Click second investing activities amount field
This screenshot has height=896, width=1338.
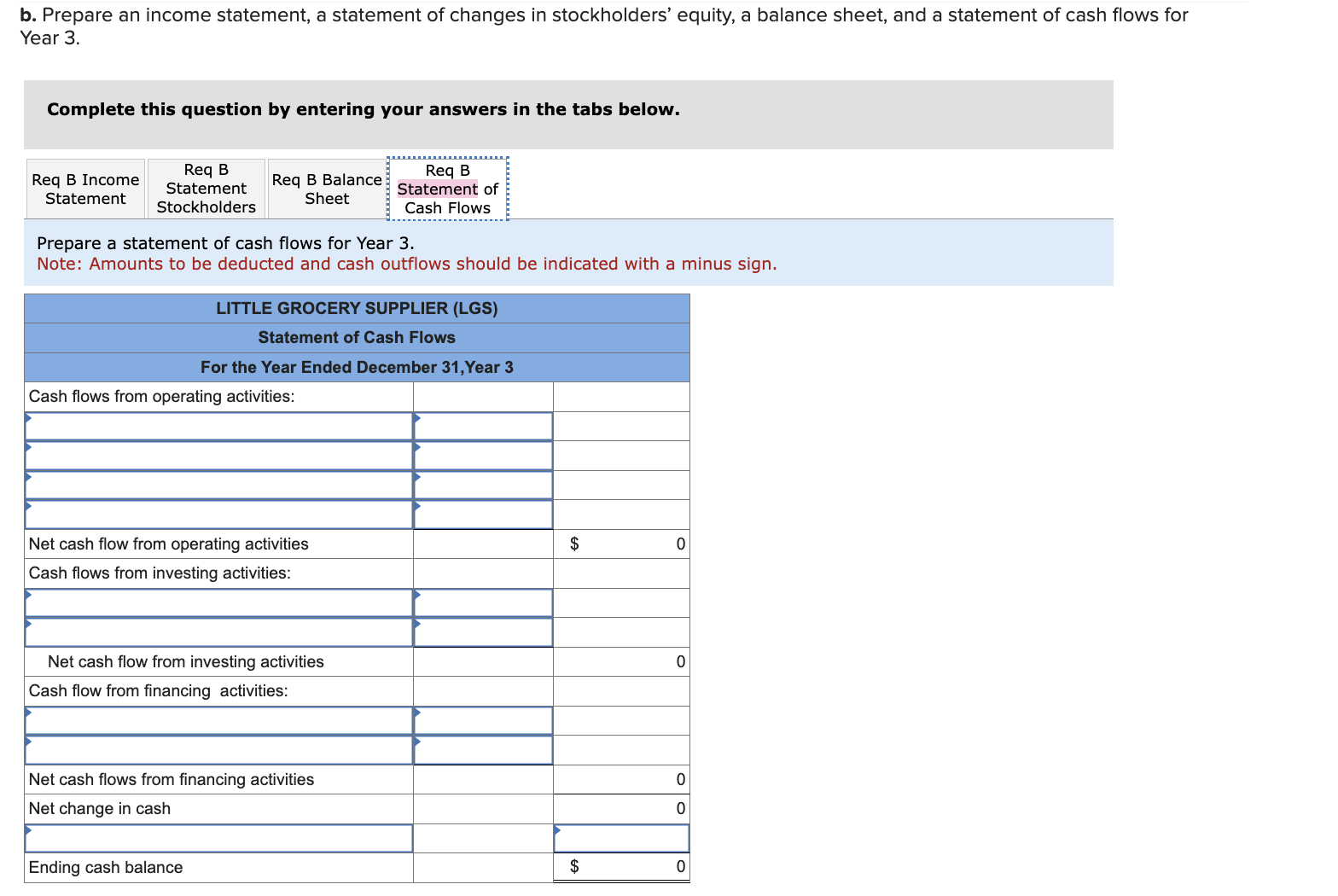(483, 632)
